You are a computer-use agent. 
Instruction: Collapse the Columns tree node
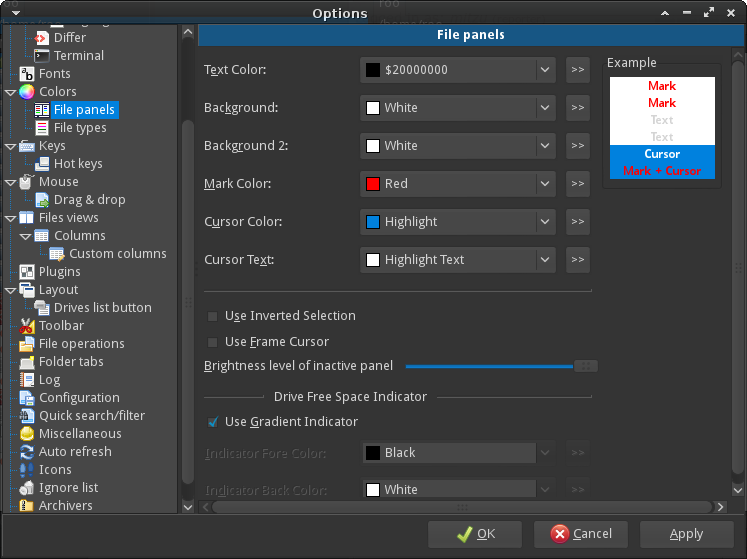[26, 236]
